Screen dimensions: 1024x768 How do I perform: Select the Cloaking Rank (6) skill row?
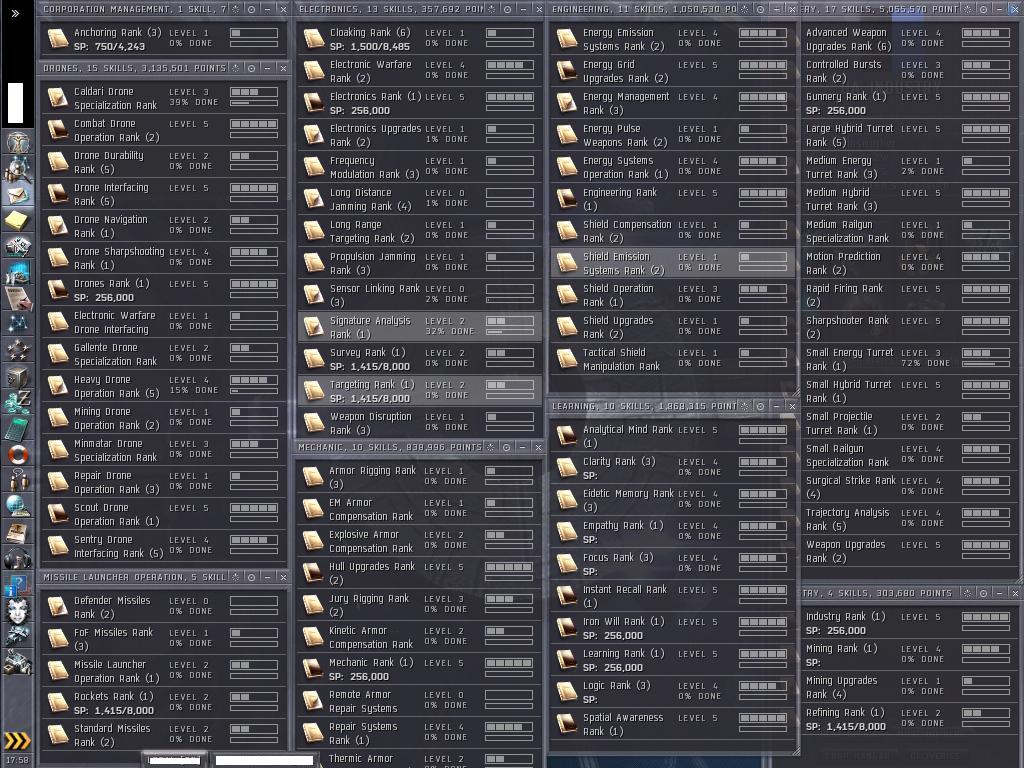(x=419, y=39)
